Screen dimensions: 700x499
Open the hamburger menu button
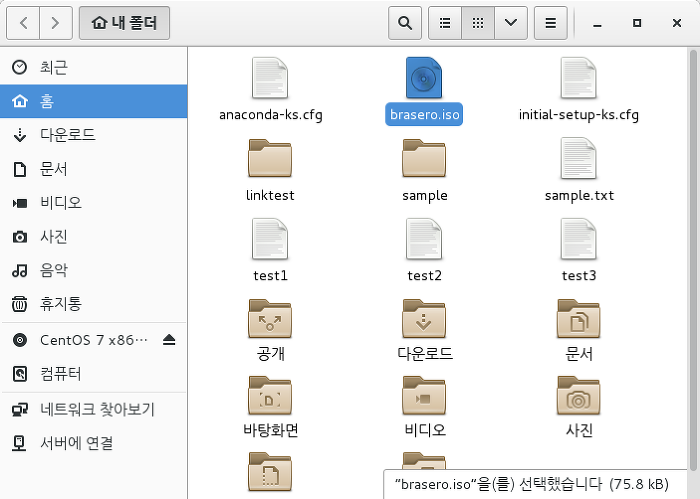coord(551,23)
